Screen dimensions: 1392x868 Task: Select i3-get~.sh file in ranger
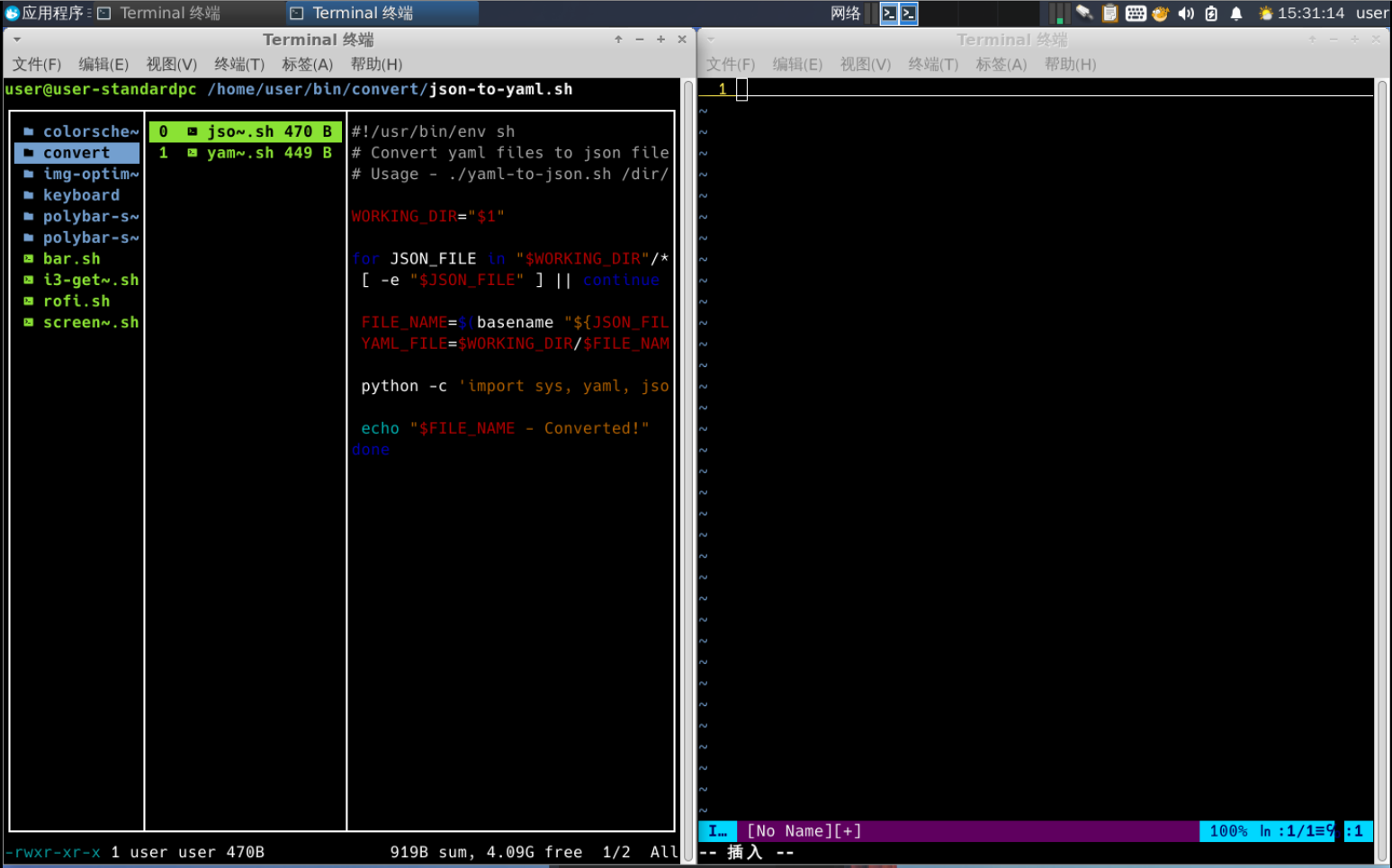tap(78, 280)
